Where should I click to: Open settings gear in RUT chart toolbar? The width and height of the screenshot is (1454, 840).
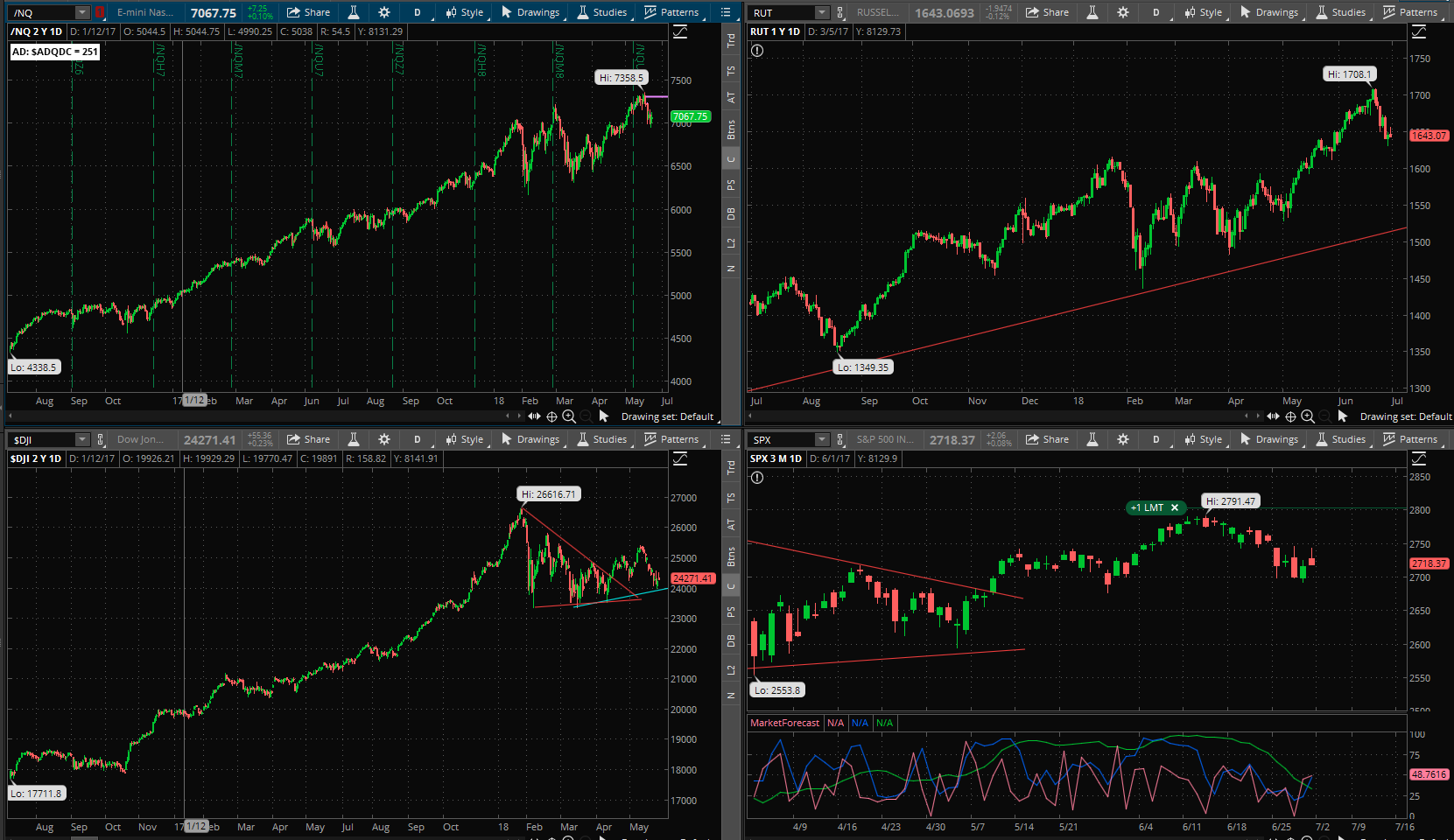coord(1123,12)
